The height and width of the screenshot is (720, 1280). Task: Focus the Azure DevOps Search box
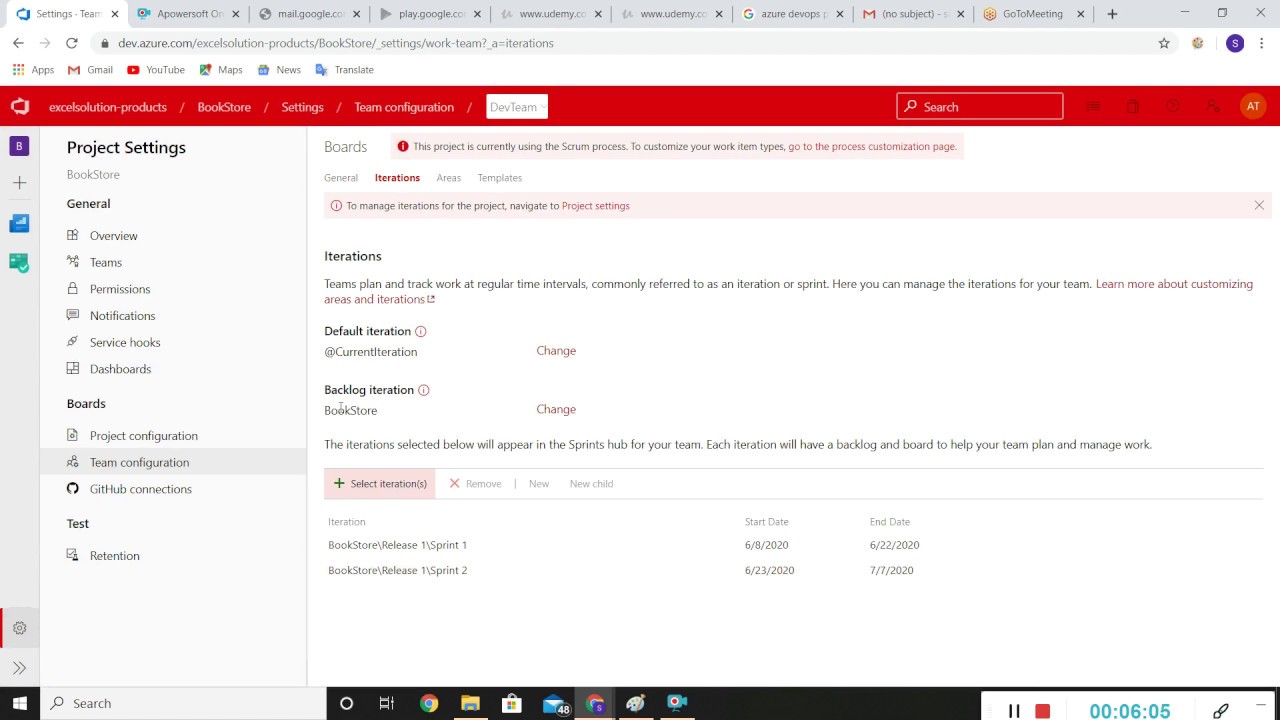pyautogui.click(x=980, y=107)
